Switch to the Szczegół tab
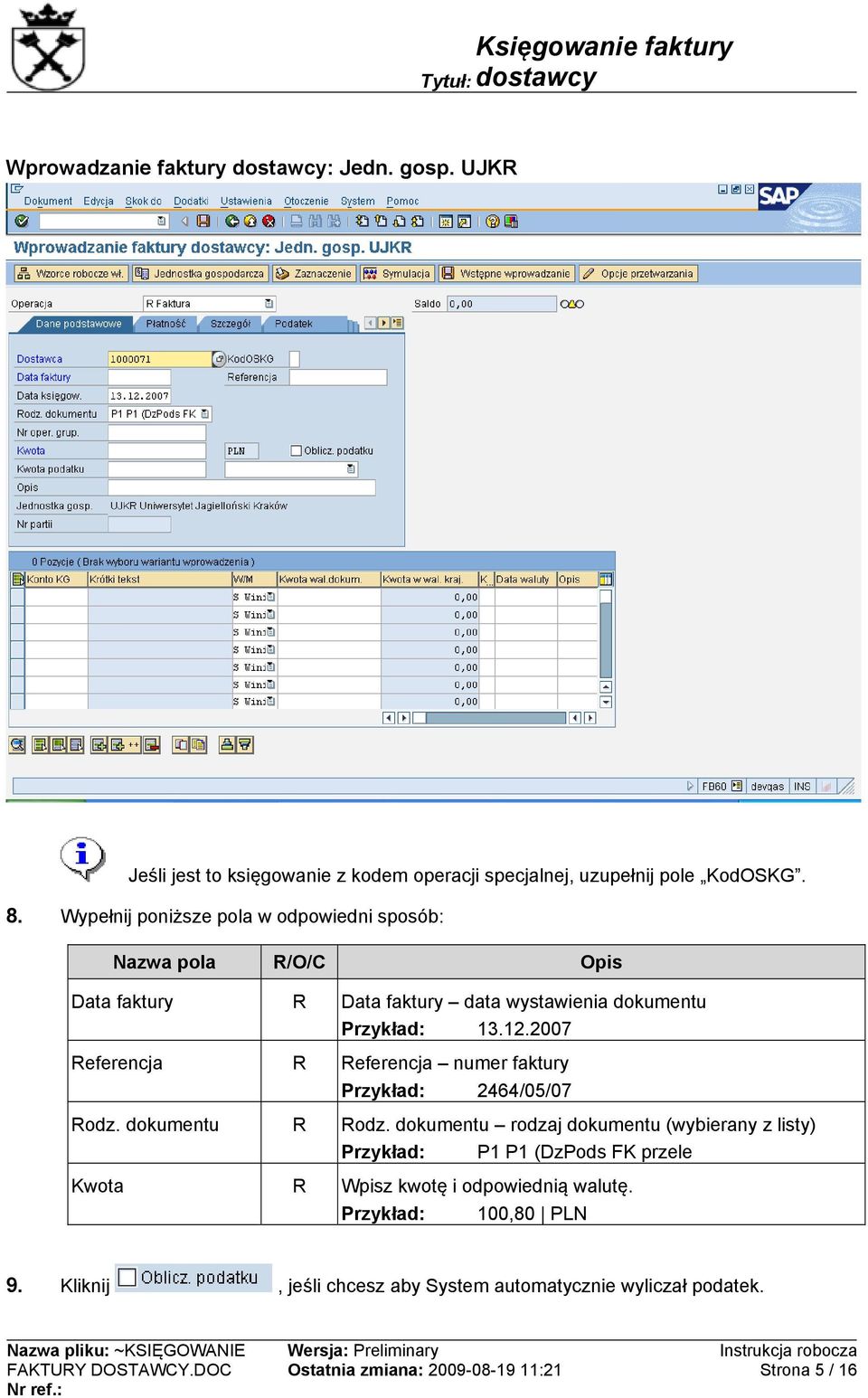 coord(231,324)
